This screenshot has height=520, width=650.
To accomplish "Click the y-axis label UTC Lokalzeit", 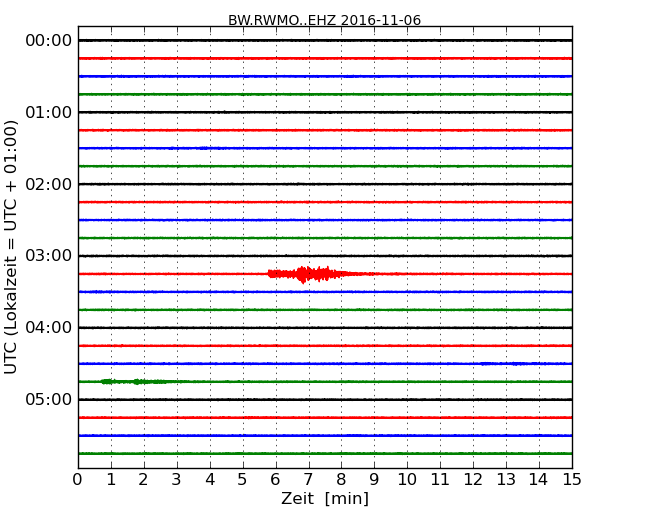I will pos(11,247).
